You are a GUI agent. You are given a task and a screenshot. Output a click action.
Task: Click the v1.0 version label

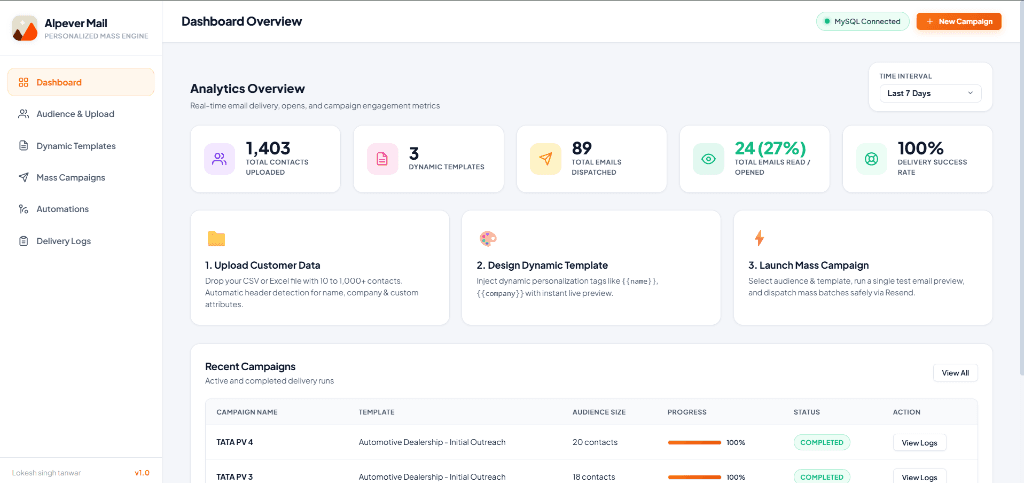click(x=142, y=473)
